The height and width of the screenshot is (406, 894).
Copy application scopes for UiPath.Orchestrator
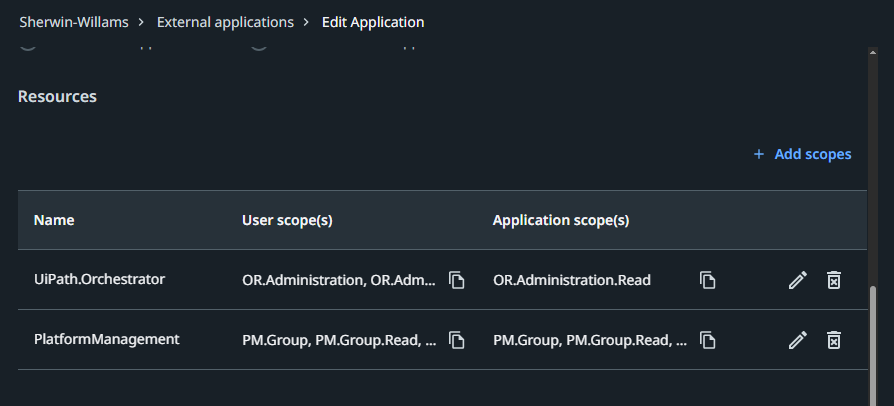point(708,280)
